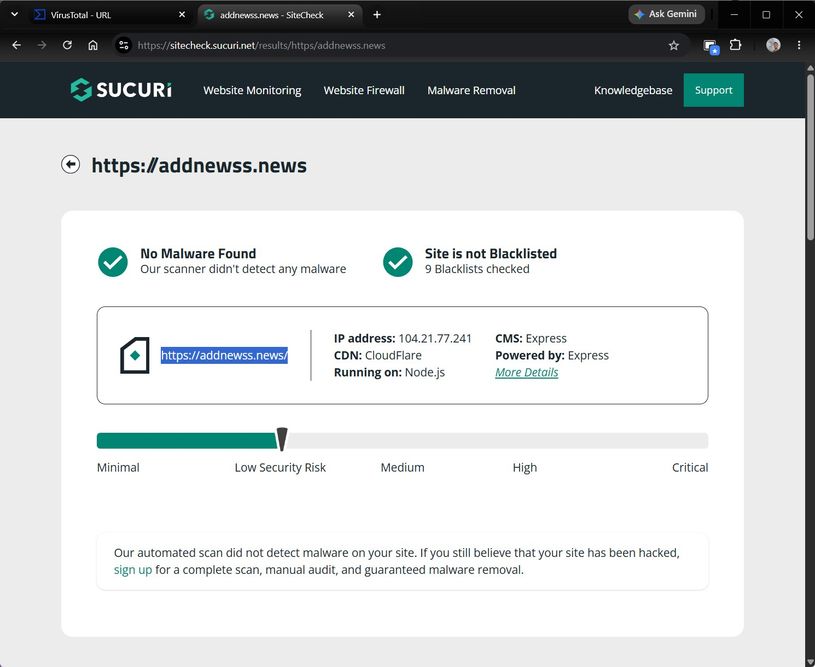Click the green filled portion of risk bar

tap(187, 441)
